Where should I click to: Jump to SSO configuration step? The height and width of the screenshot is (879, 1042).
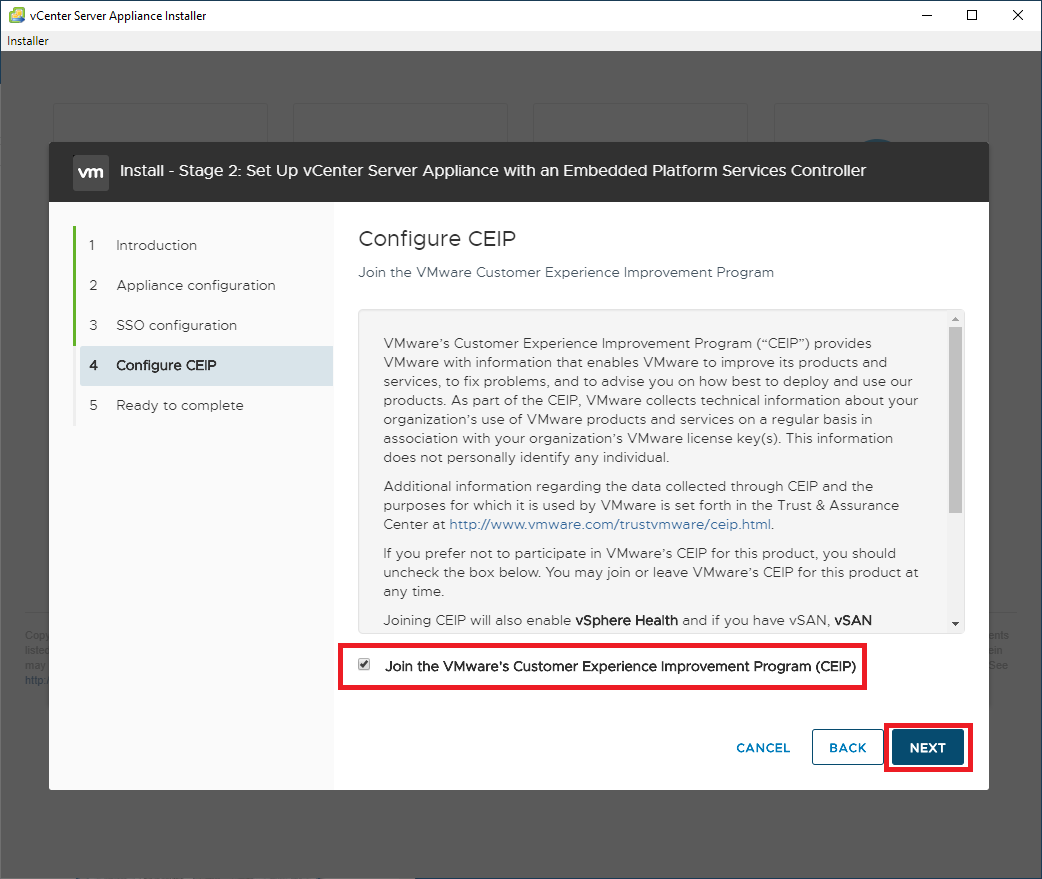(176, 325)
